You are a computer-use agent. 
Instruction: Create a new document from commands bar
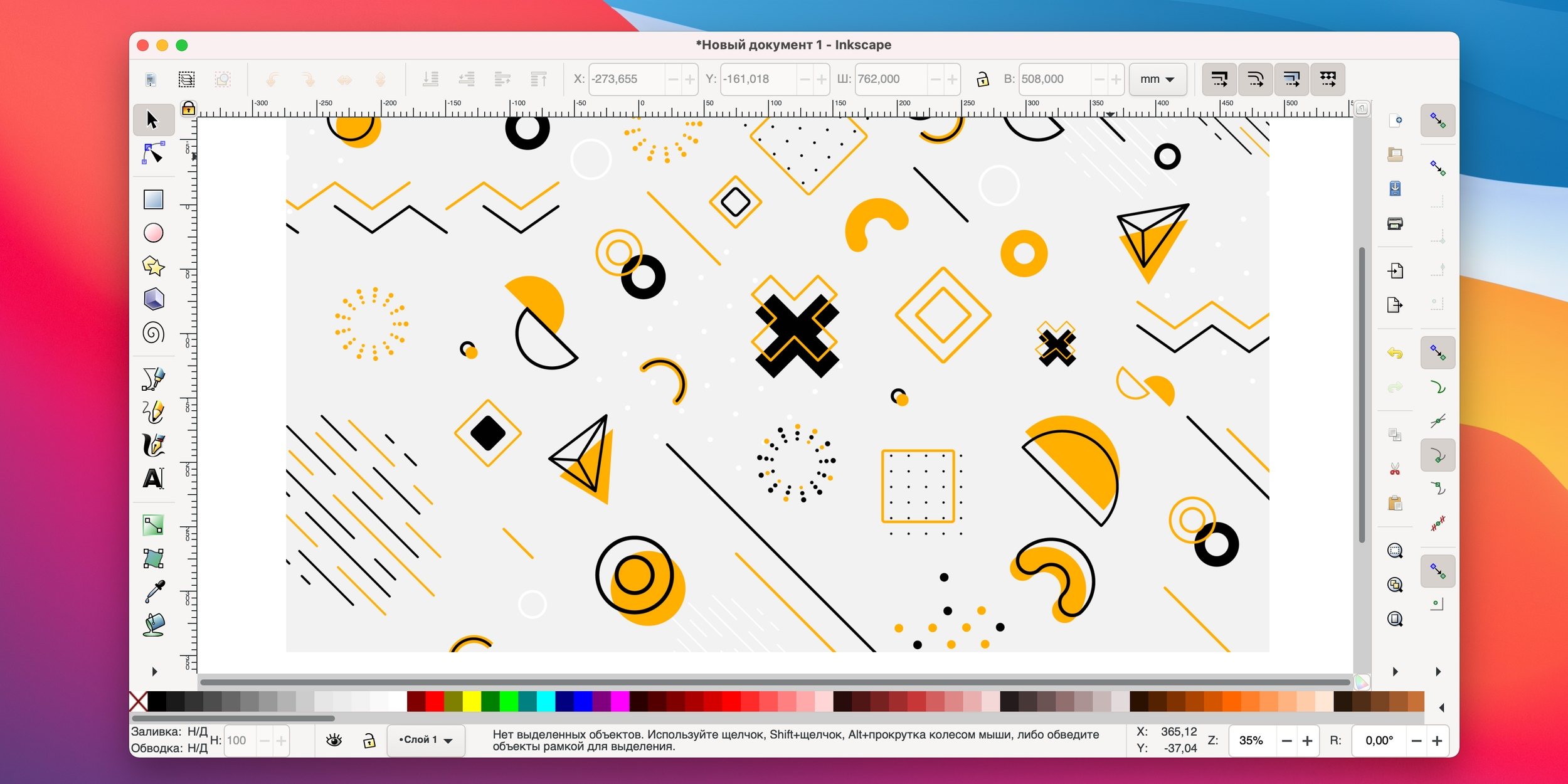[x=1395, y=120]
